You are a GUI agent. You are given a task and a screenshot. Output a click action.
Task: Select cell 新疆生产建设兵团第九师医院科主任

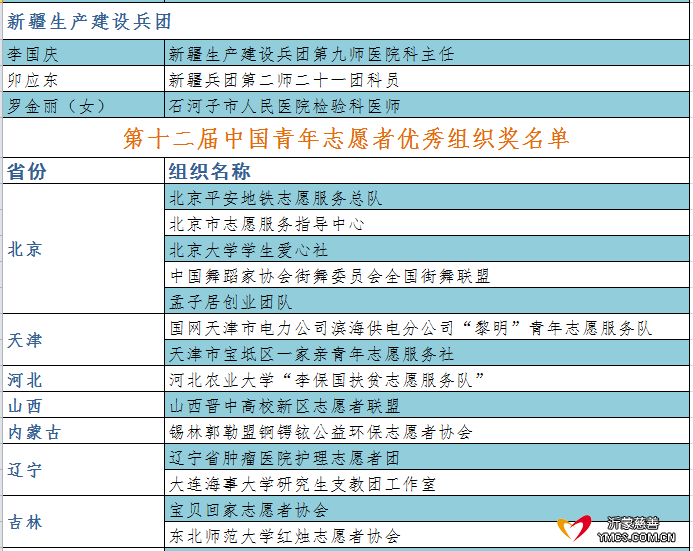coord(427,53)
